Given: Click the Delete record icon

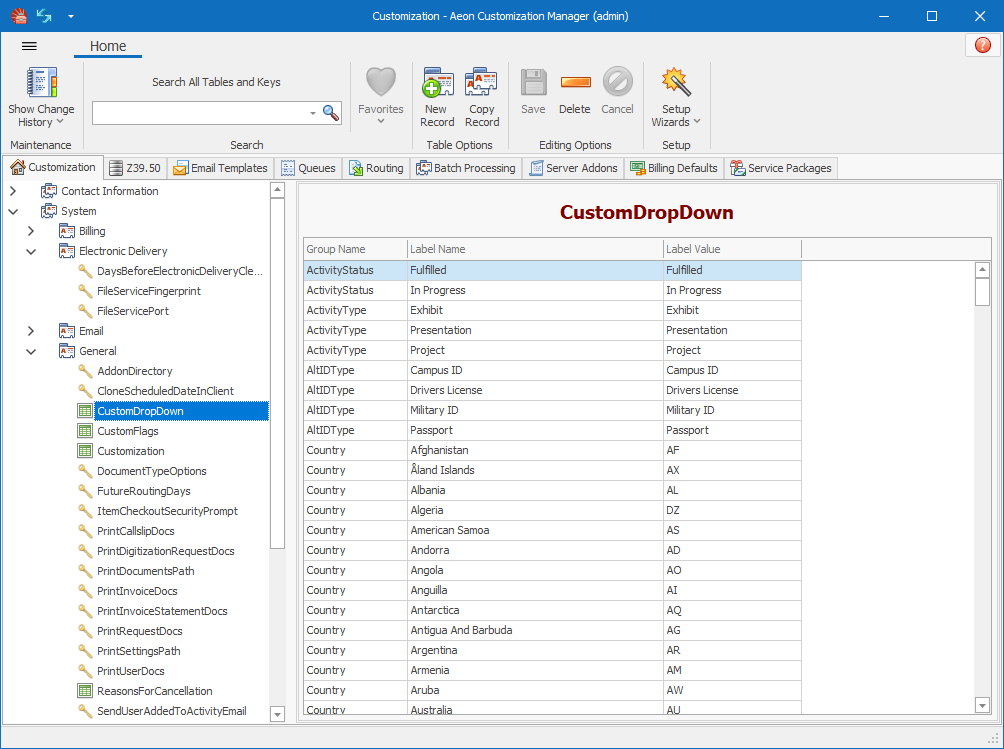Looking at the screenshot, I should coord(575,84).
